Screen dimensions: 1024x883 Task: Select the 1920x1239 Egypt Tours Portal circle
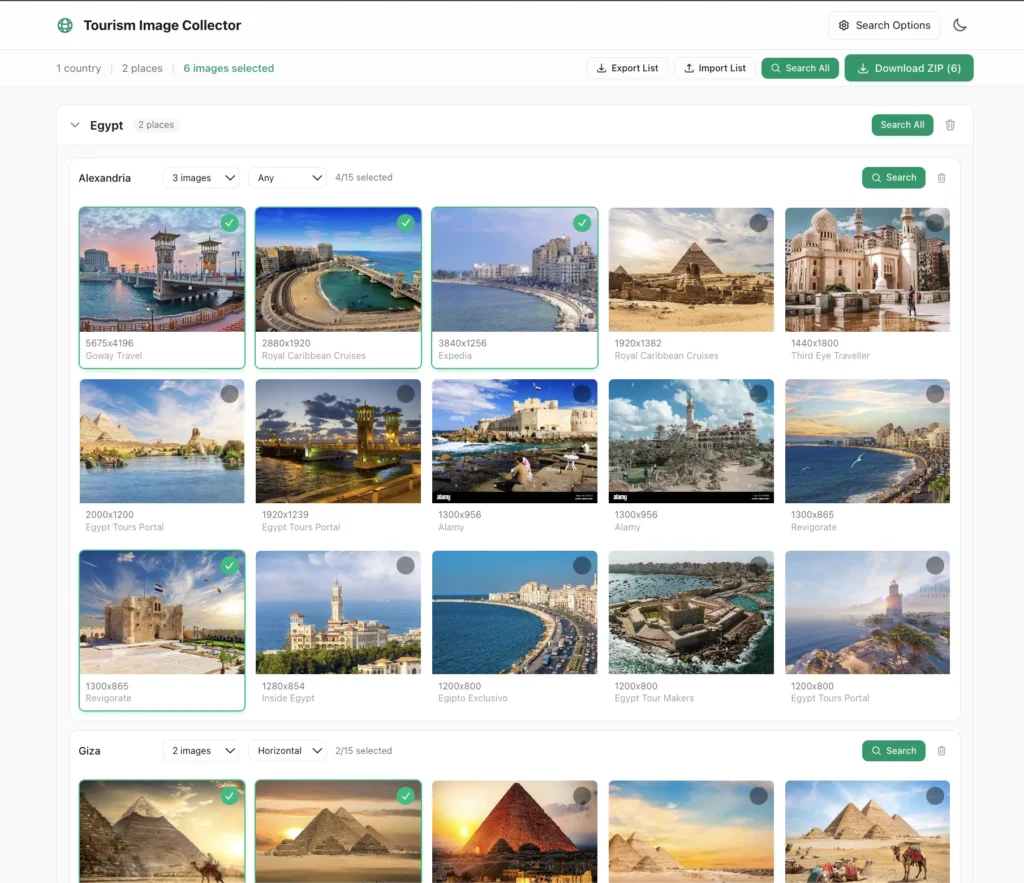tap(406, 394)
